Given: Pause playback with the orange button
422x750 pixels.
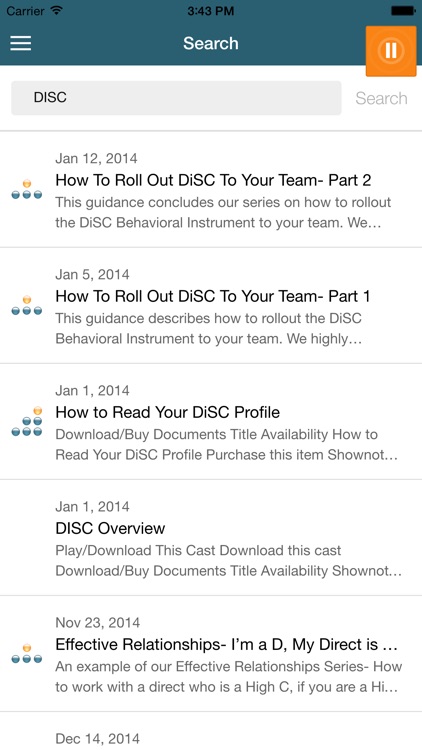Looking at the screenshot, I should (x=391, y=51).
